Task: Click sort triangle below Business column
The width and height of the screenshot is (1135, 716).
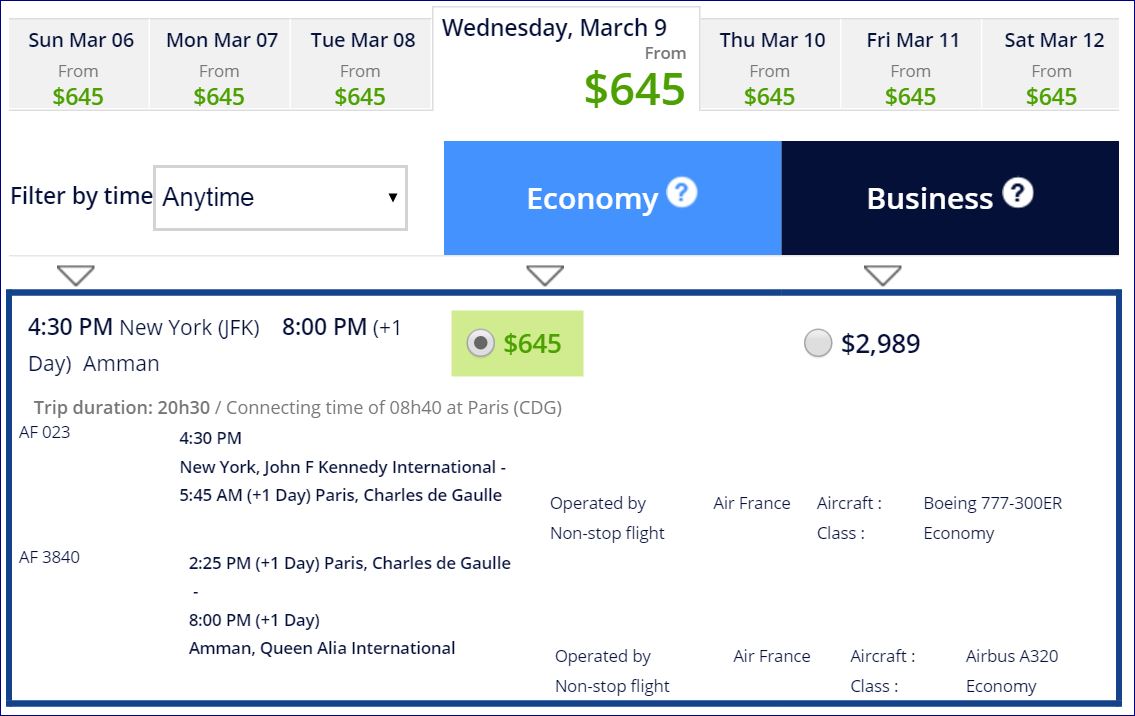Action: [882, 275]
